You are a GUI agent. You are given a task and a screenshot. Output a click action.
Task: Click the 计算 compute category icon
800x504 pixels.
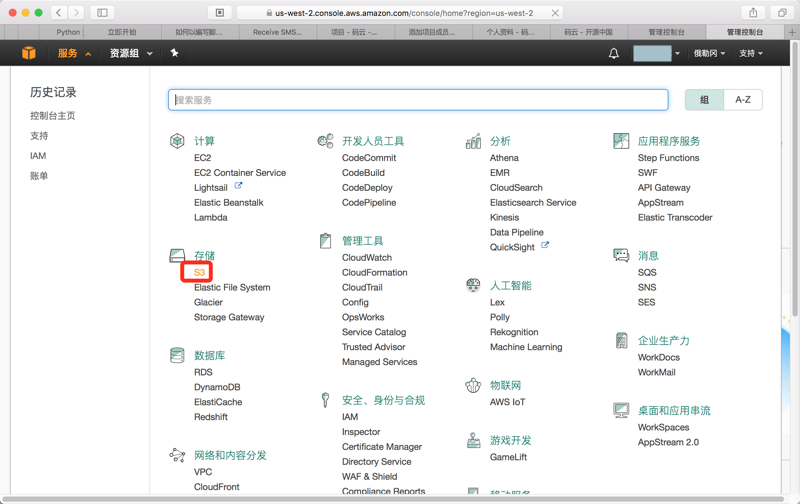click(177, 140)
